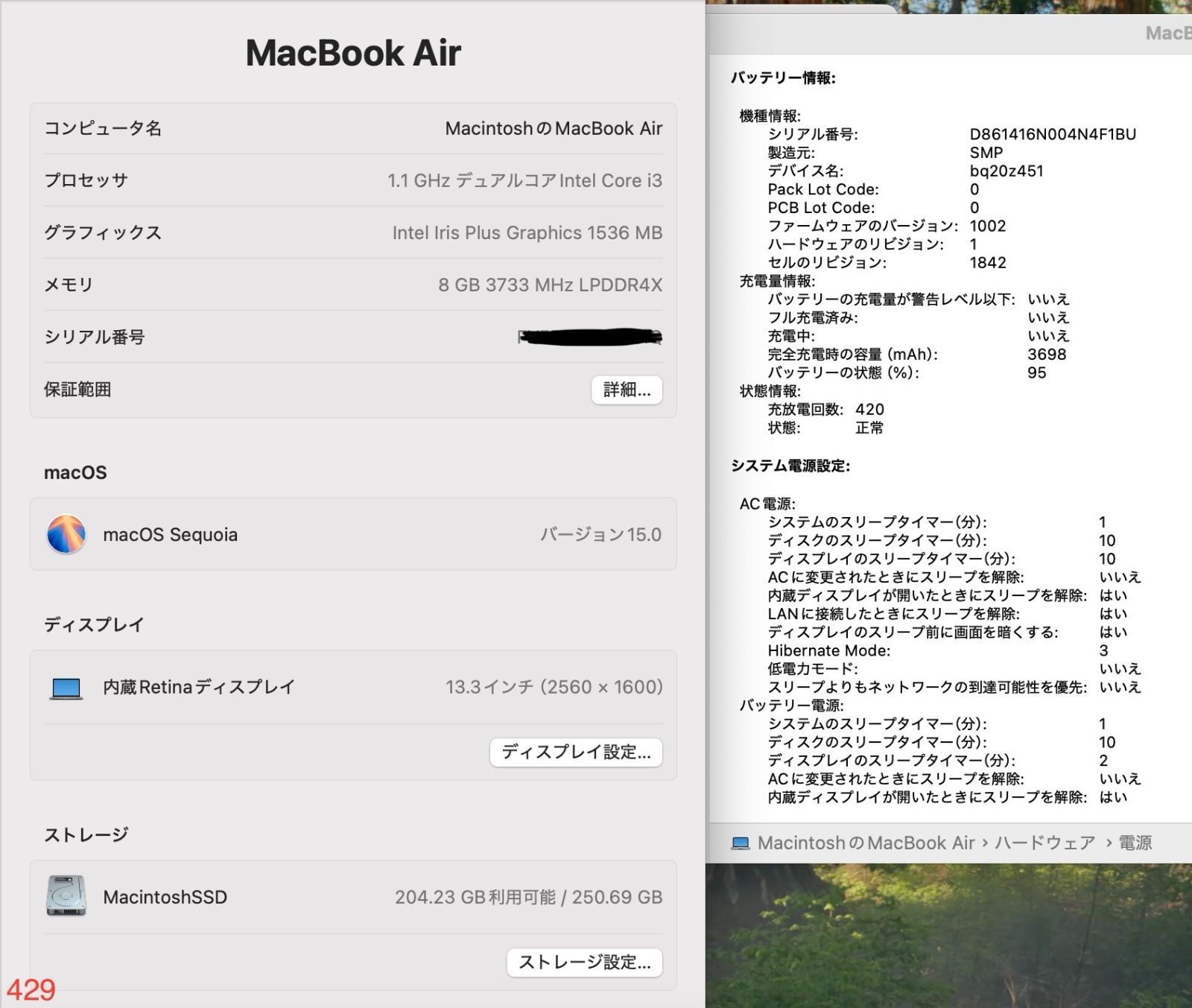1192x1008 pixels.
Task: Click the システム電源設定: heading
Action: (x=790, y=466)
